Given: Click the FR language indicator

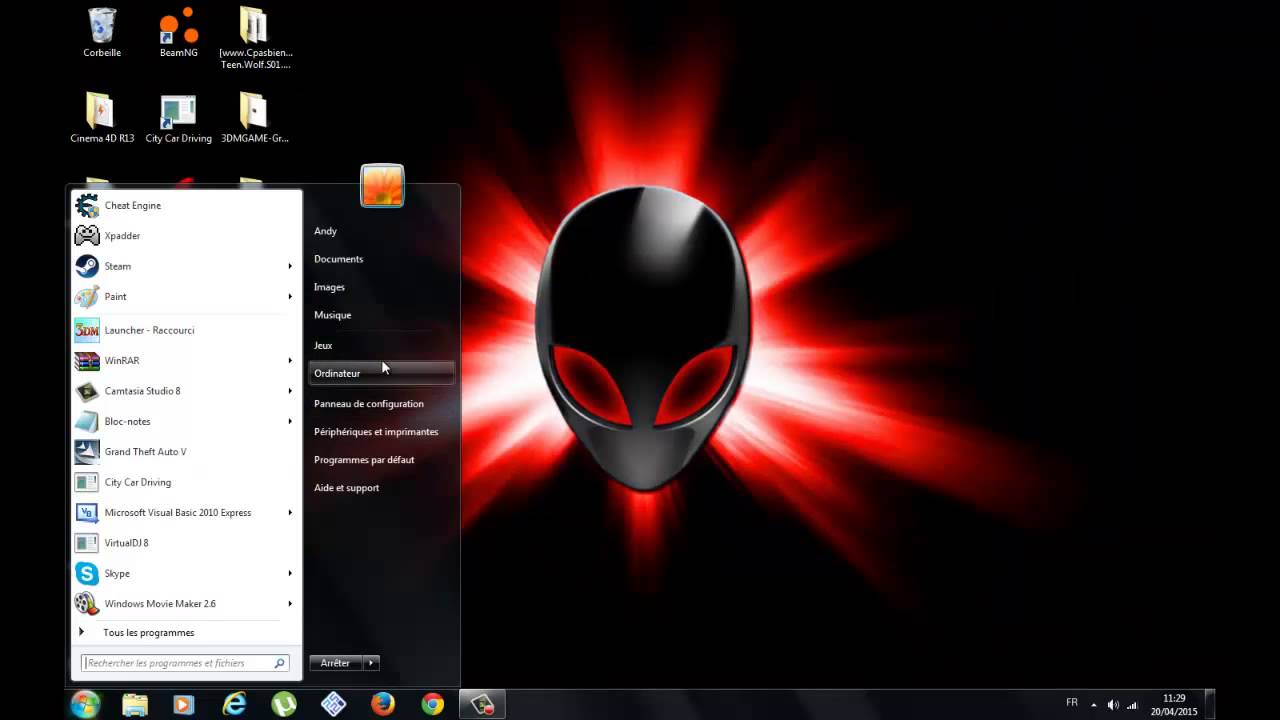Looking at the screenshot, I should 1072,703.
